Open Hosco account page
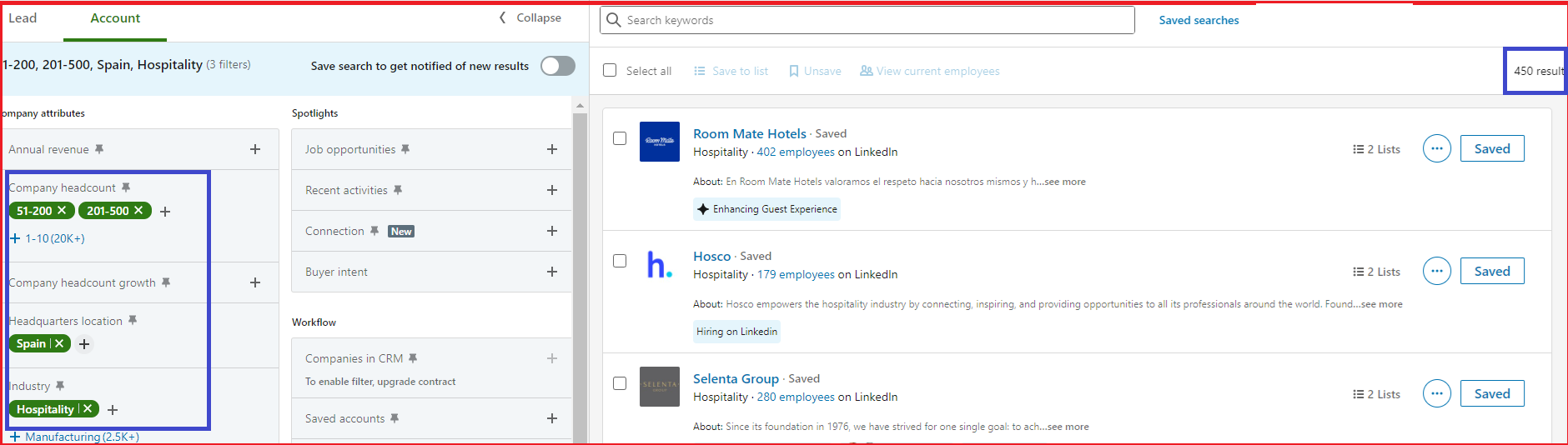The image size is (1568, 445). pyautogui.click(x=711, y=256)
